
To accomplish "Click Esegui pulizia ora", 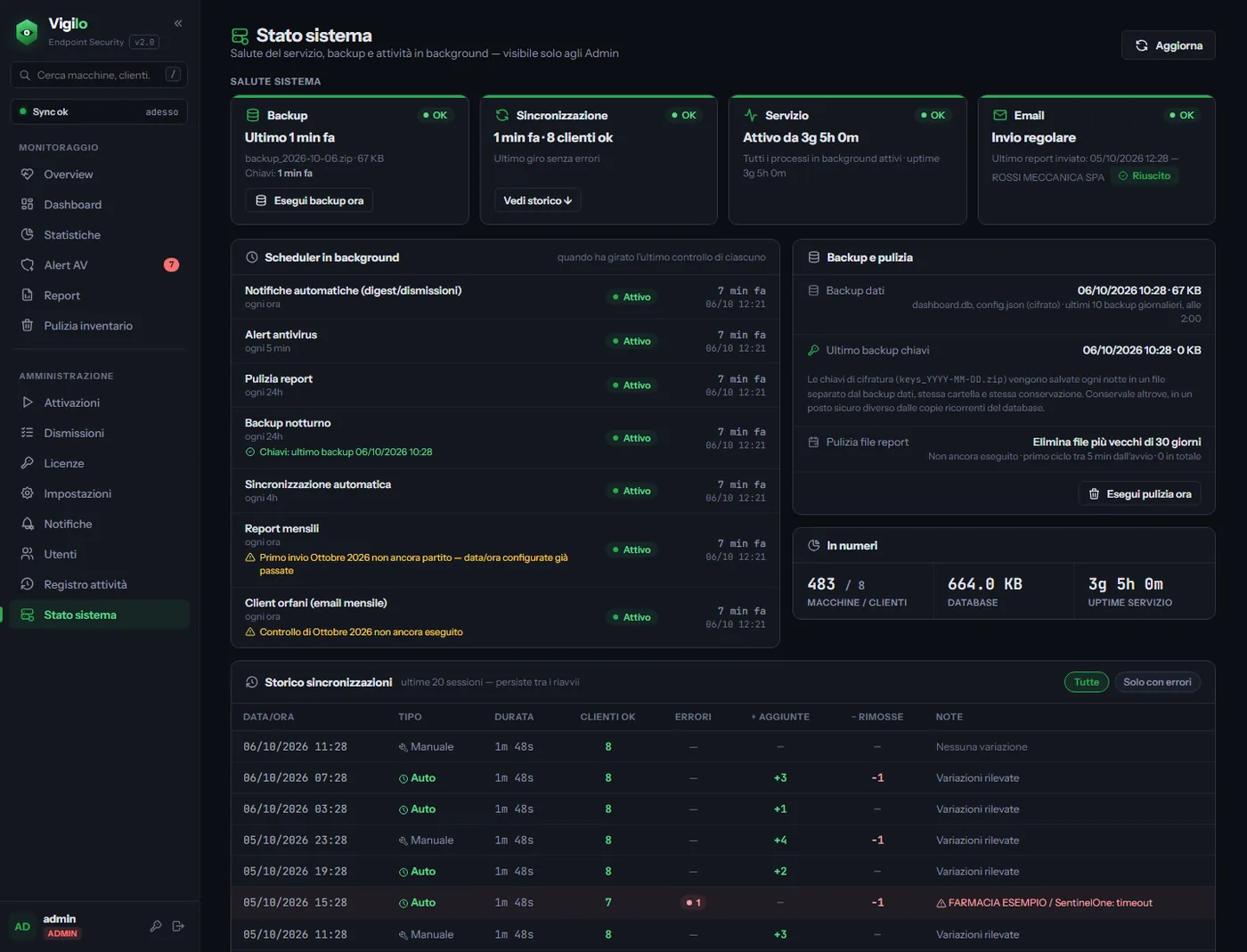I will tap(1139, 494).
